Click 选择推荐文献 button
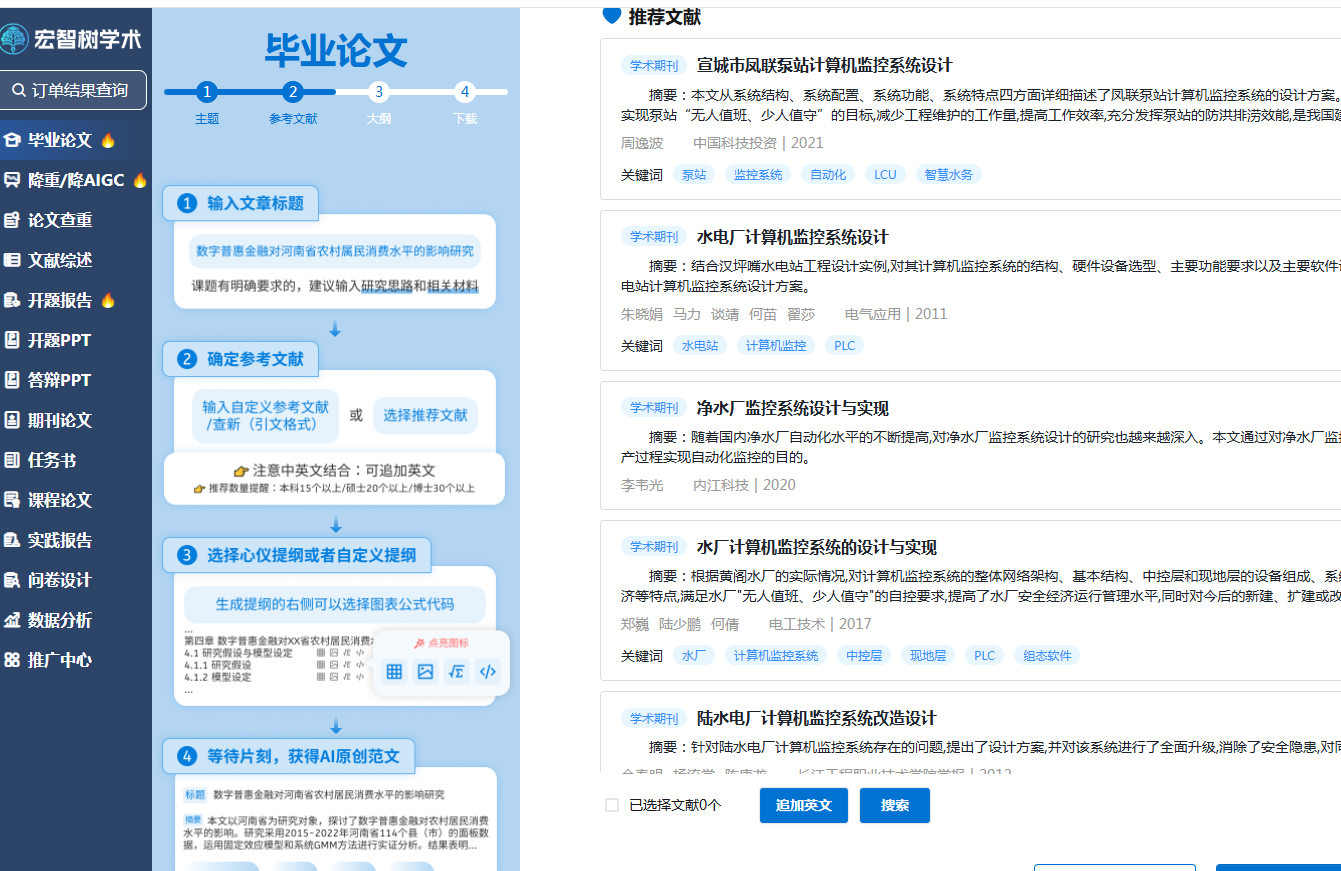Screen dimensions: 1341x871 (x=424, y=415)
